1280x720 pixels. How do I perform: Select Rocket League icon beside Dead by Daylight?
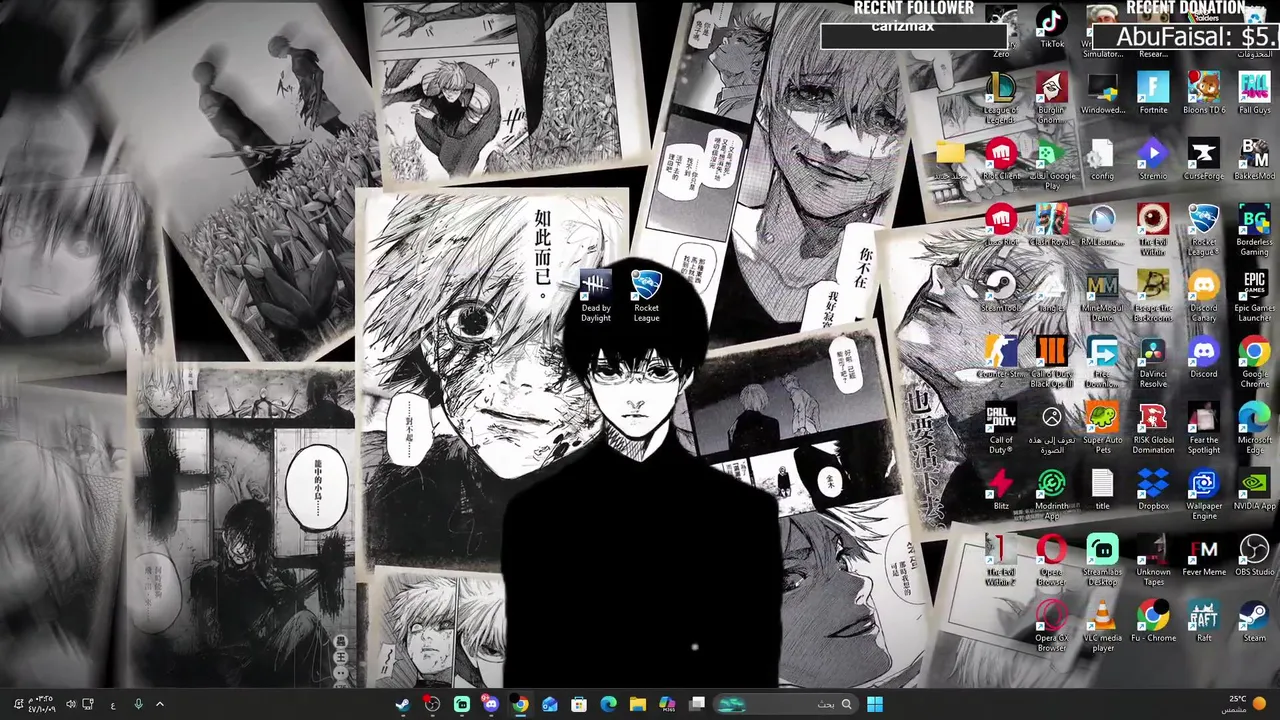tap(646, 297)
